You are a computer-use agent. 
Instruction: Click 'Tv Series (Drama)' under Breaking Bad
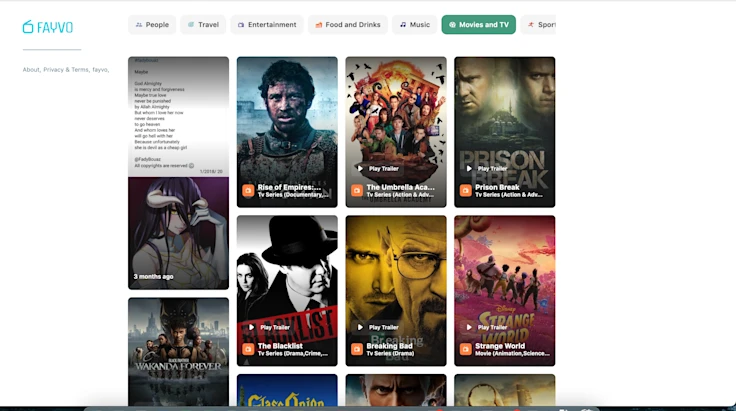tap(391, 353)
